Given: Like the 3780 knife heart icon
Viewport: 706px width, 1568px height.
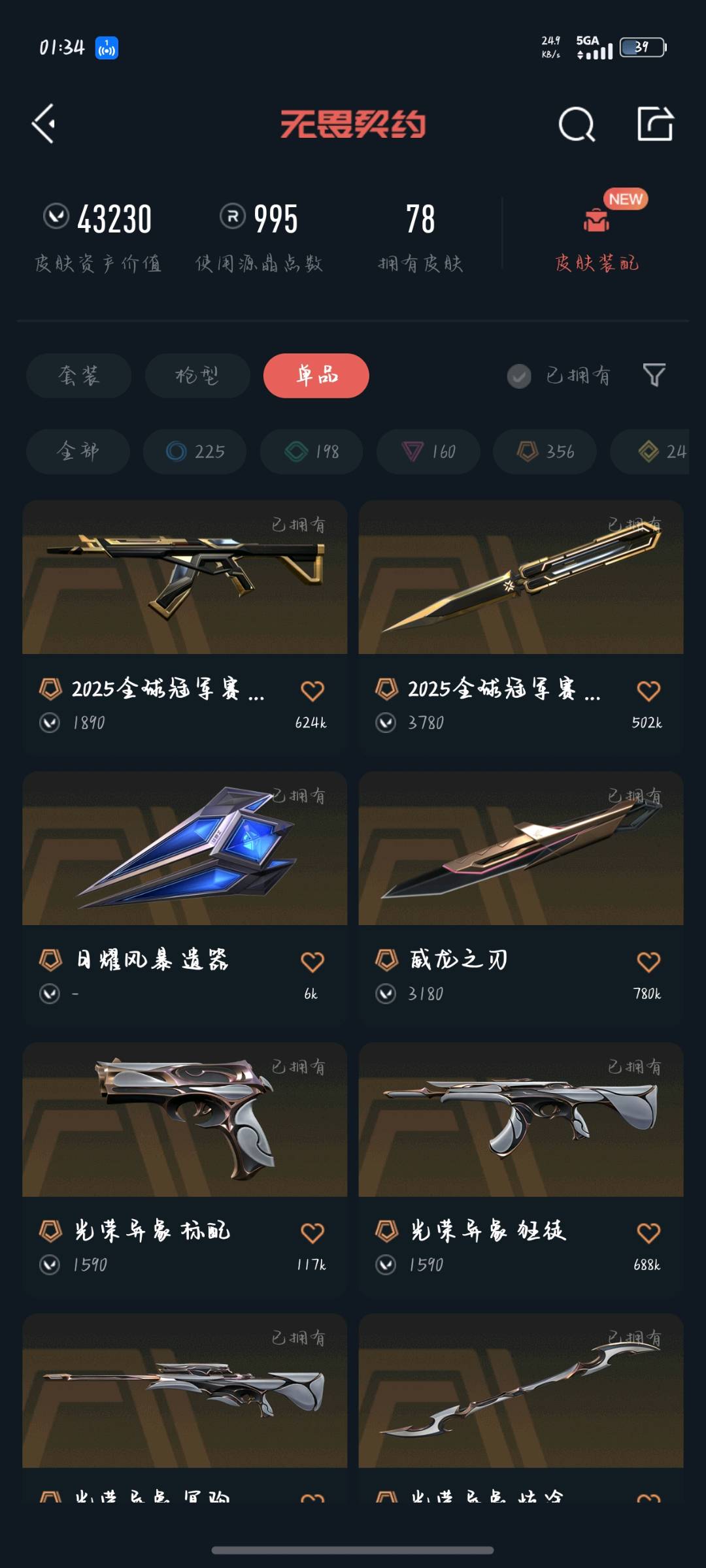Looking at the screenshot, I should (648, 690).
